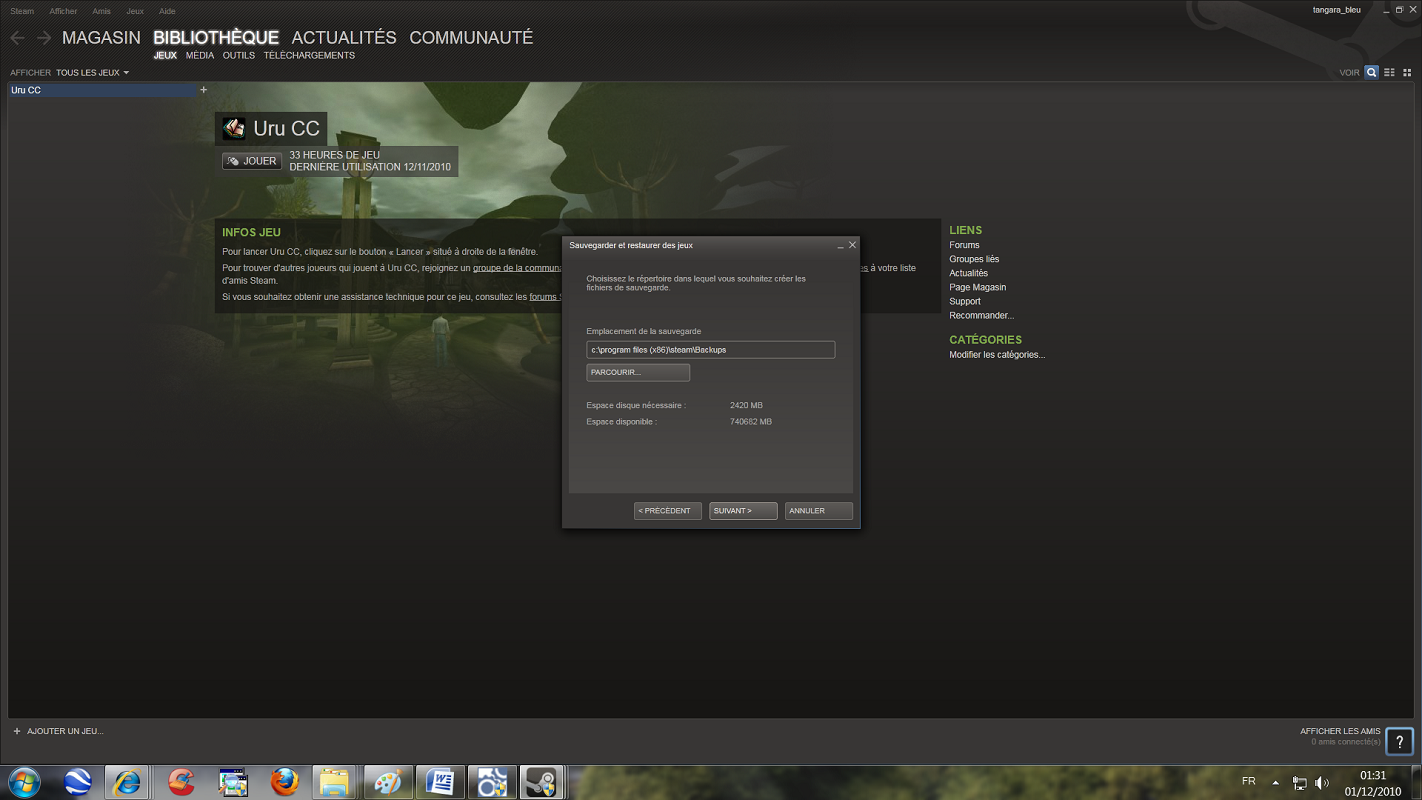Select Uru CC in the games list
Image resolution: width=1422 pixels, height=800 pixels.
point(102,90)
